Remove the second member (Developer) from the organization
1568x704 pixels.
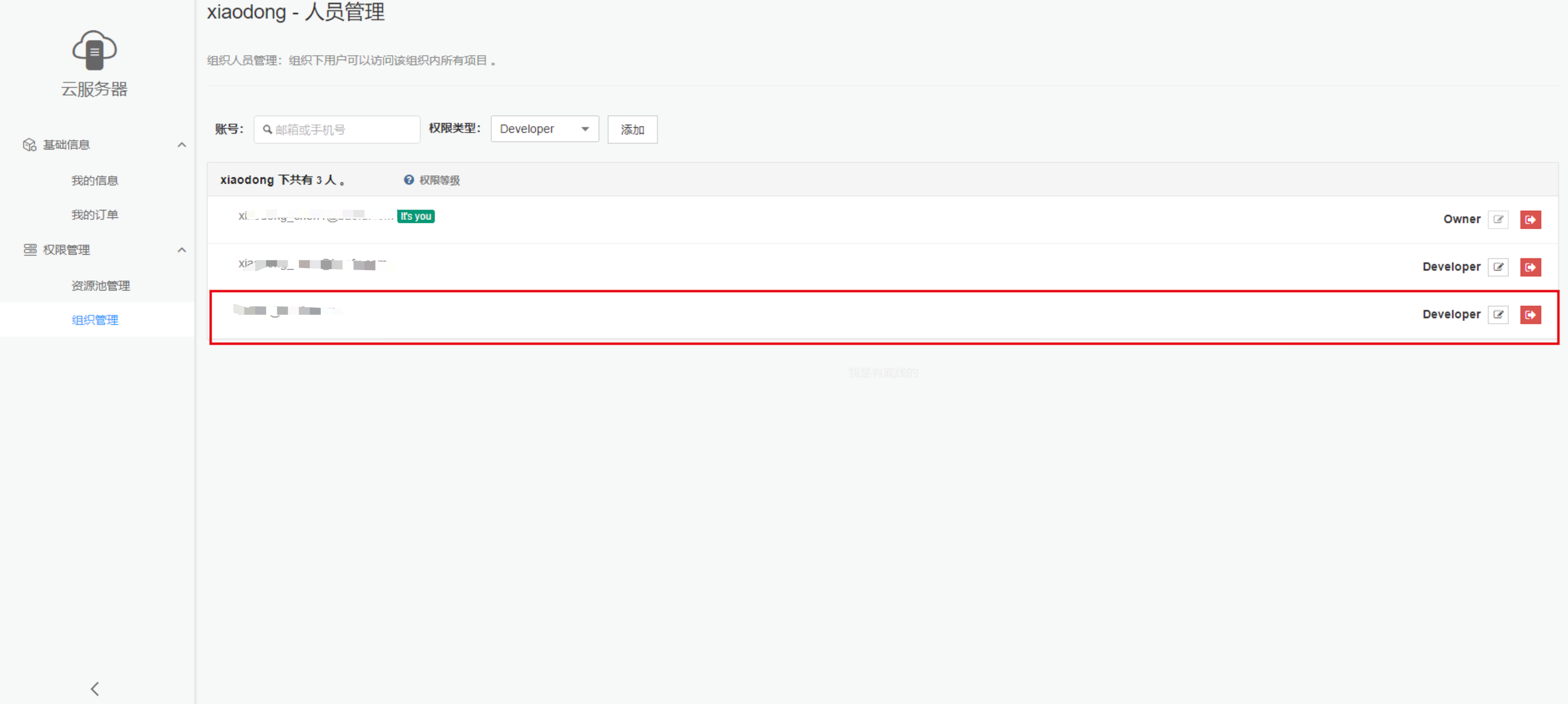click(x=1530, y=267)
